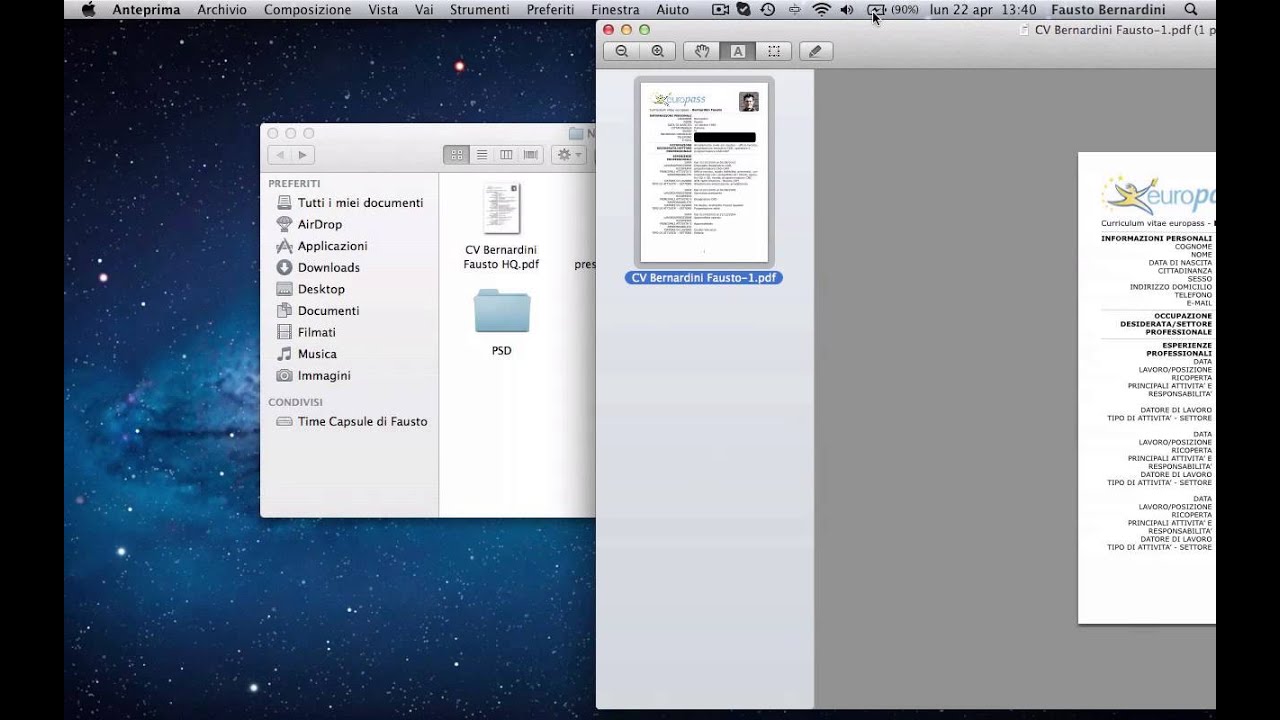1280x720 pixels.
Task: Open the volume control in menu bar
Action: 847,10
